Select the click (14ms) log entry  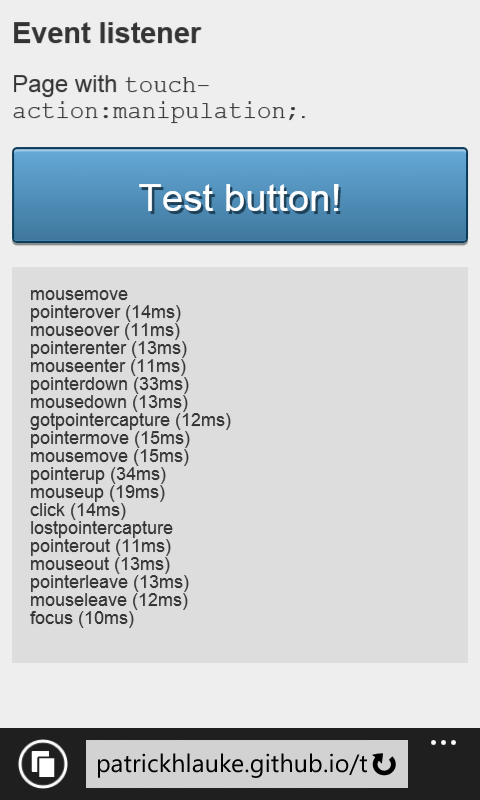click(78, 510)
